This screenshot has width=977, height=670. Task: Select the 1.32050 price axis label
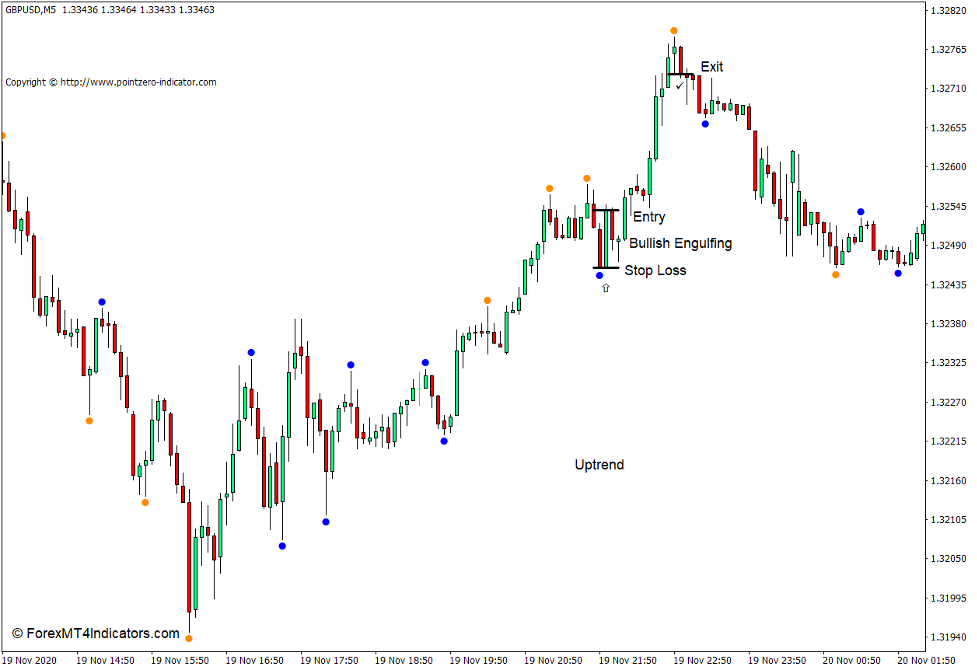coord(948,559)
